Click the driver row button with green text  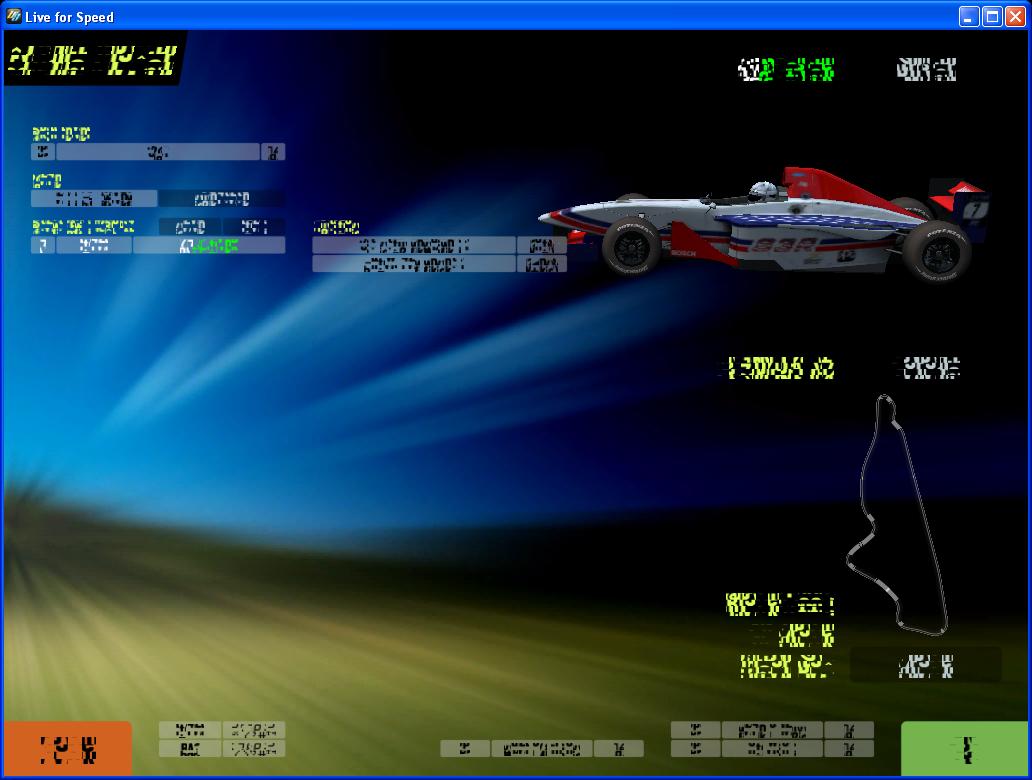point(209,246)
